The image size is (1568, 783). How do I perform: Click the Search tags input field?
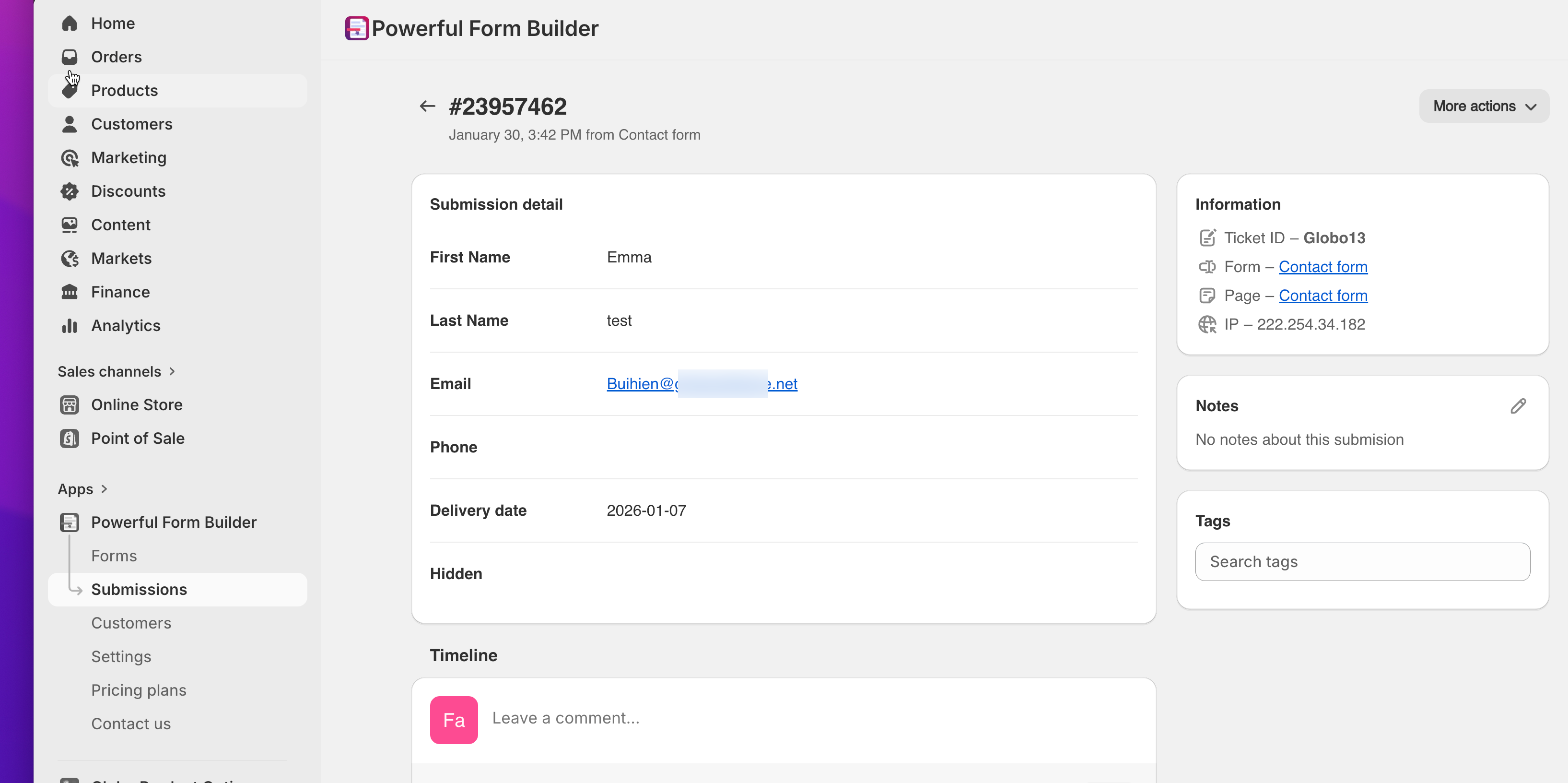tap(1362, 561)
